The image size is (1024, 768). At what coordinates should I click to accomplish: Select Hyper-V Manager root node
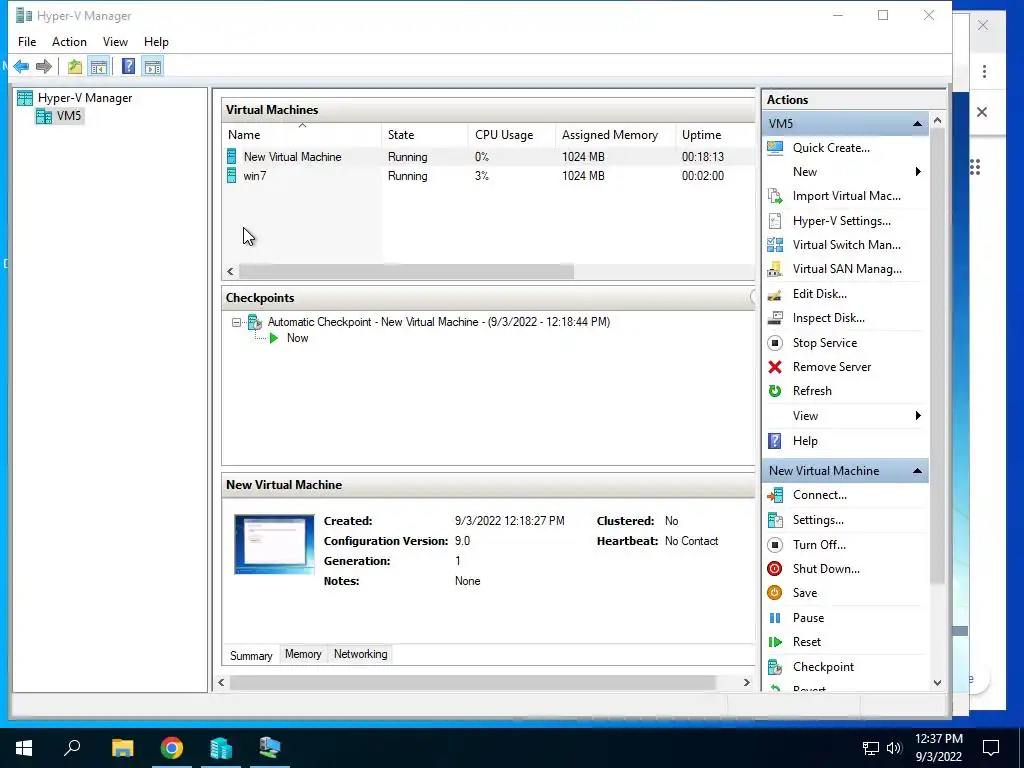(85, 98)
